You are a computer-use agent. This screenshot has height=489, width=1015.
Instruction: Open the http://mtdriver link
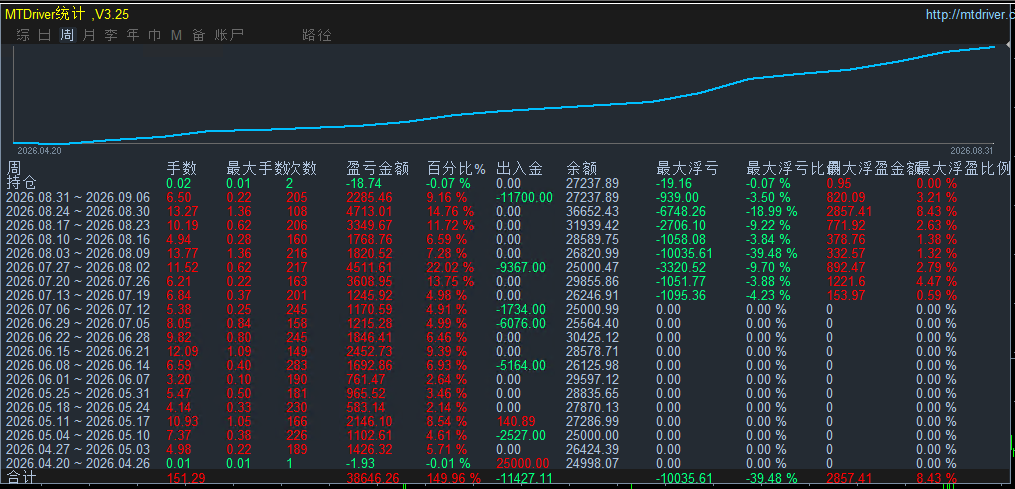[970, 15]
